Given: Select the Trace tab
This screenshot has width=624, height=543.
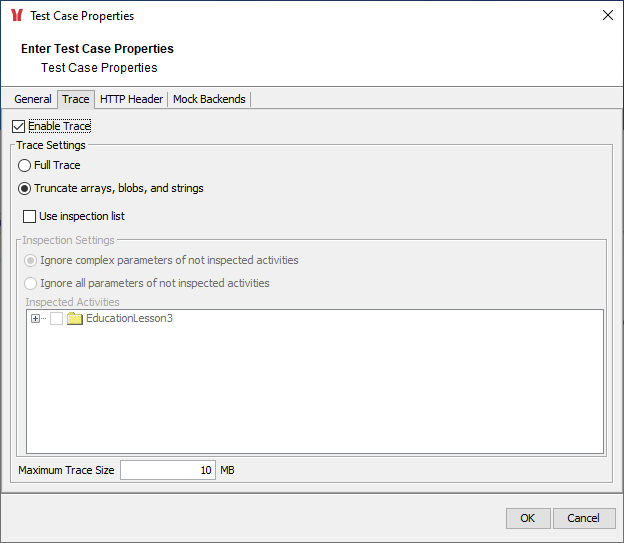Looking at the screenshot, I should tap(76, 99).
